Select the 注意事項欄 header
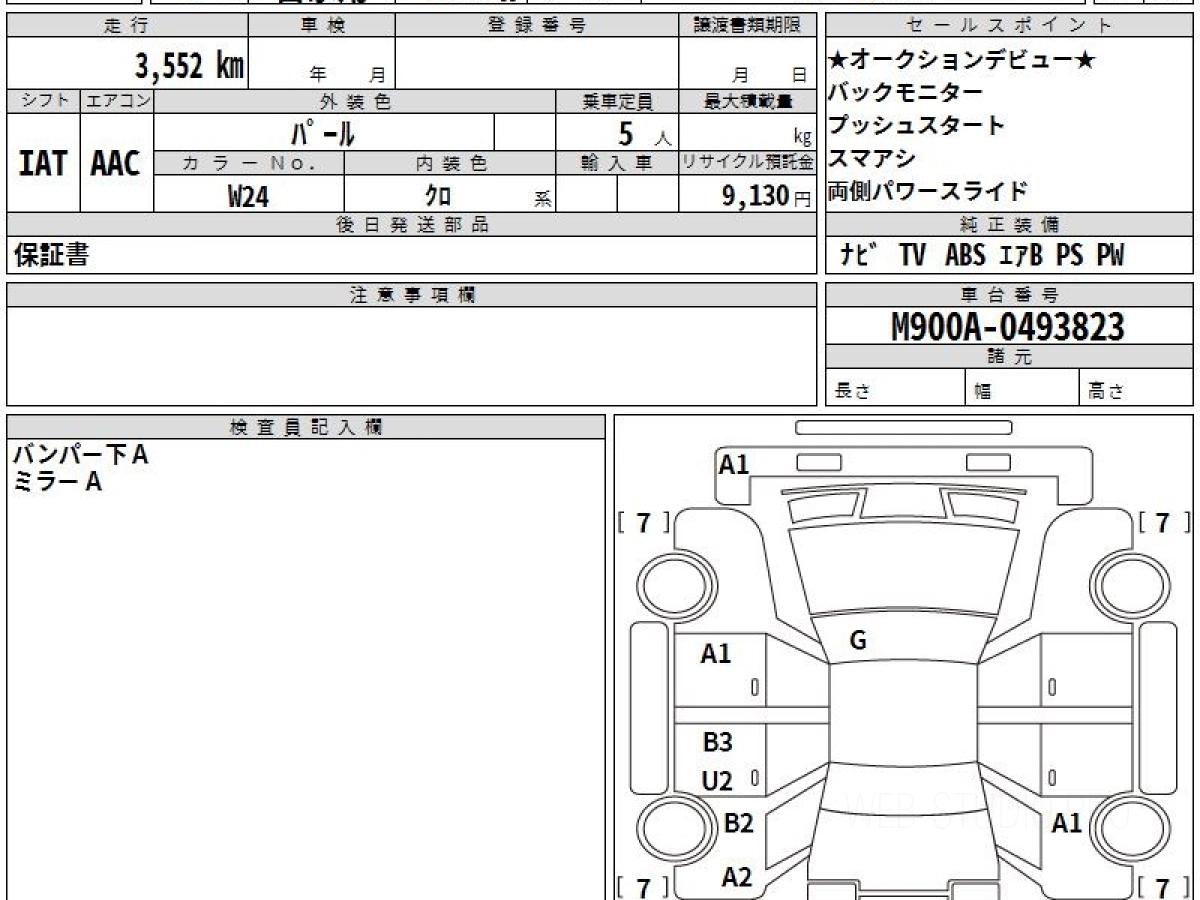Viewport: 1200px width, 900px height. tap(412, 295)
